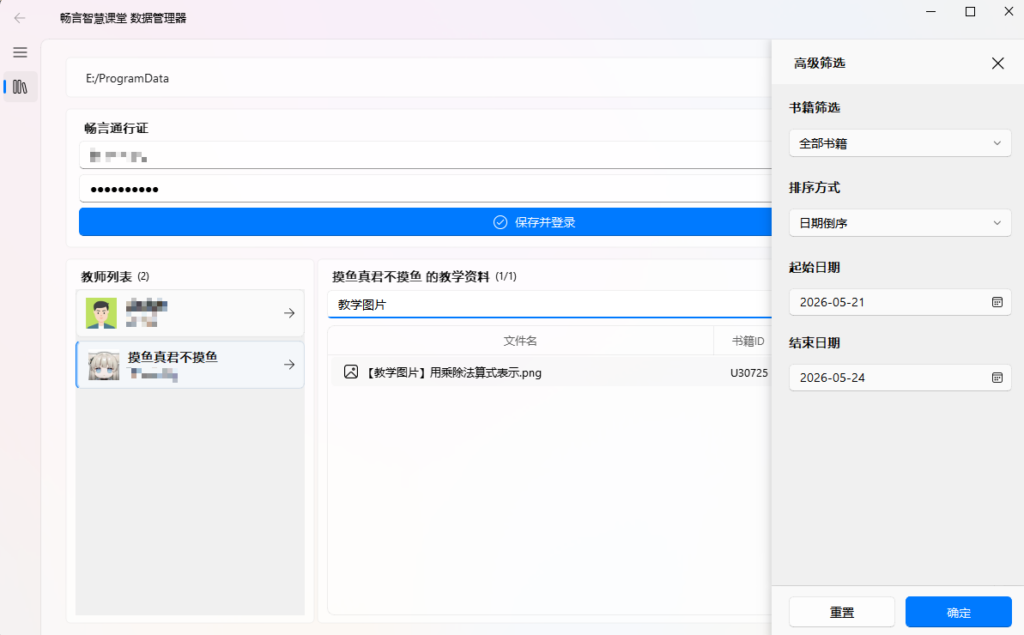Open calendar picker for 起始日期
Image resolution: width=1024 pixels, height=635 pixels.
point(997,302)
